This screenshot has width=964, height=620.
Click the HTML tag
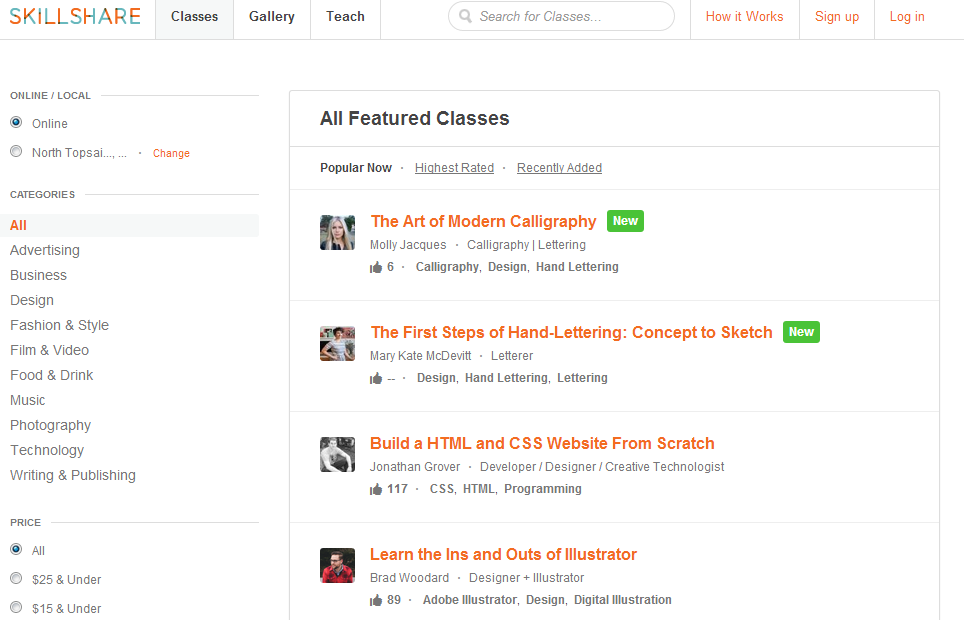478,489
